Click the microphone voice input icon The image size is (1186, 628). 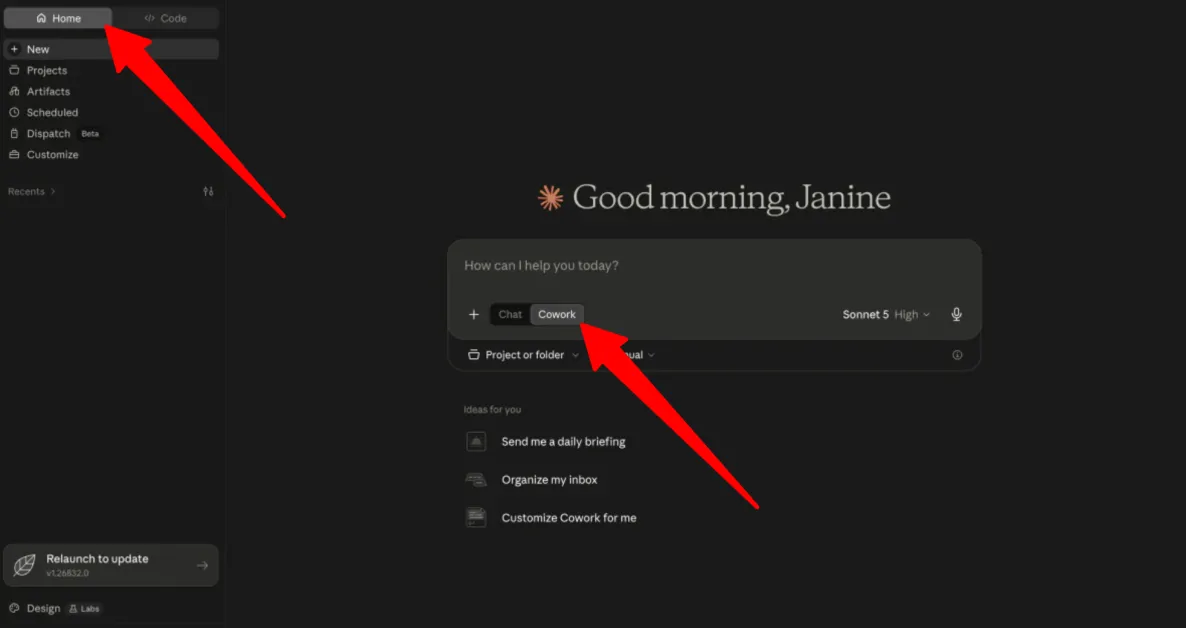(956, 315)
